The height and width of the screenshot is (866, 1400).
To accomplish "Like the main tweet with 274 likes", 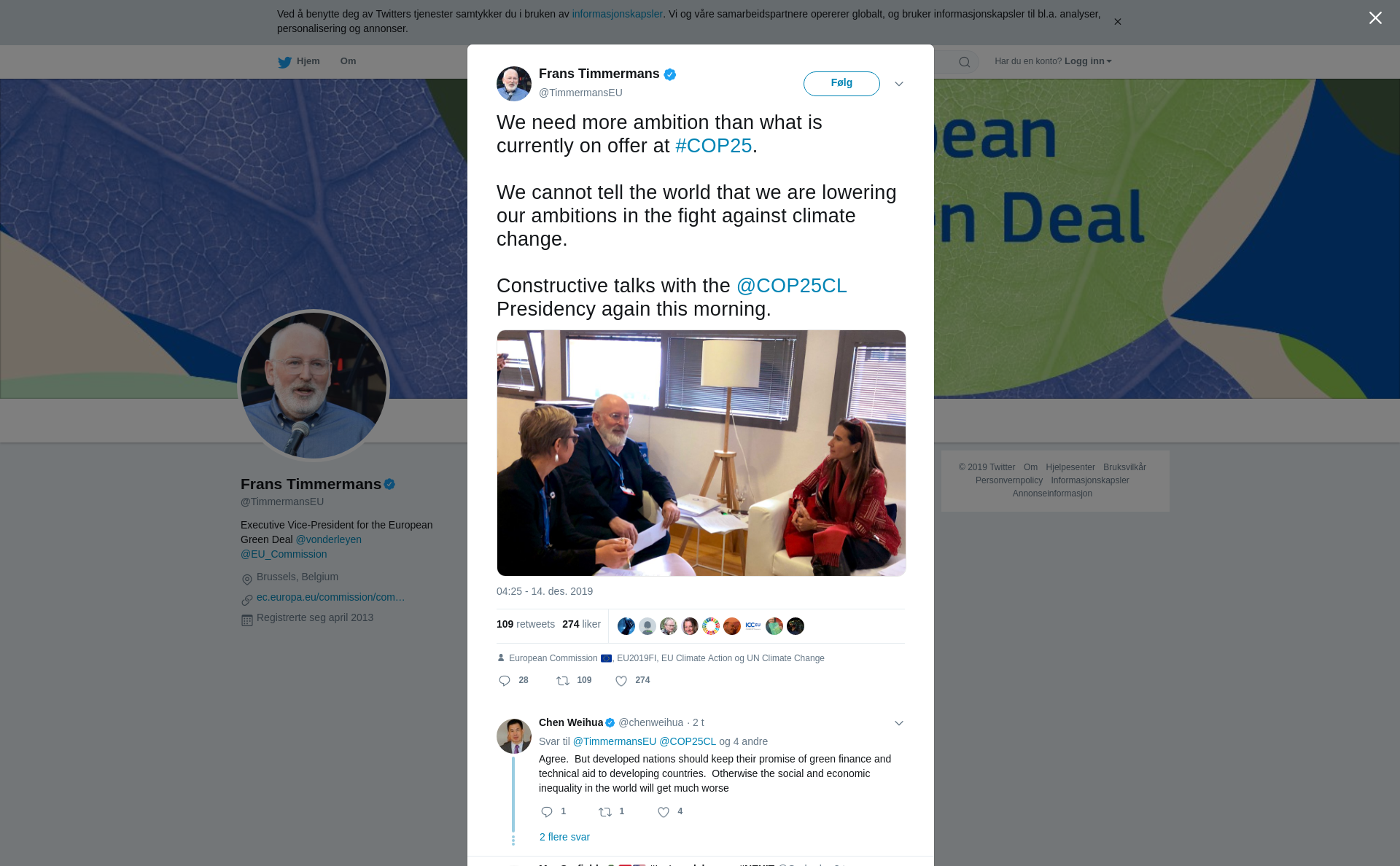I will (621, 681).
